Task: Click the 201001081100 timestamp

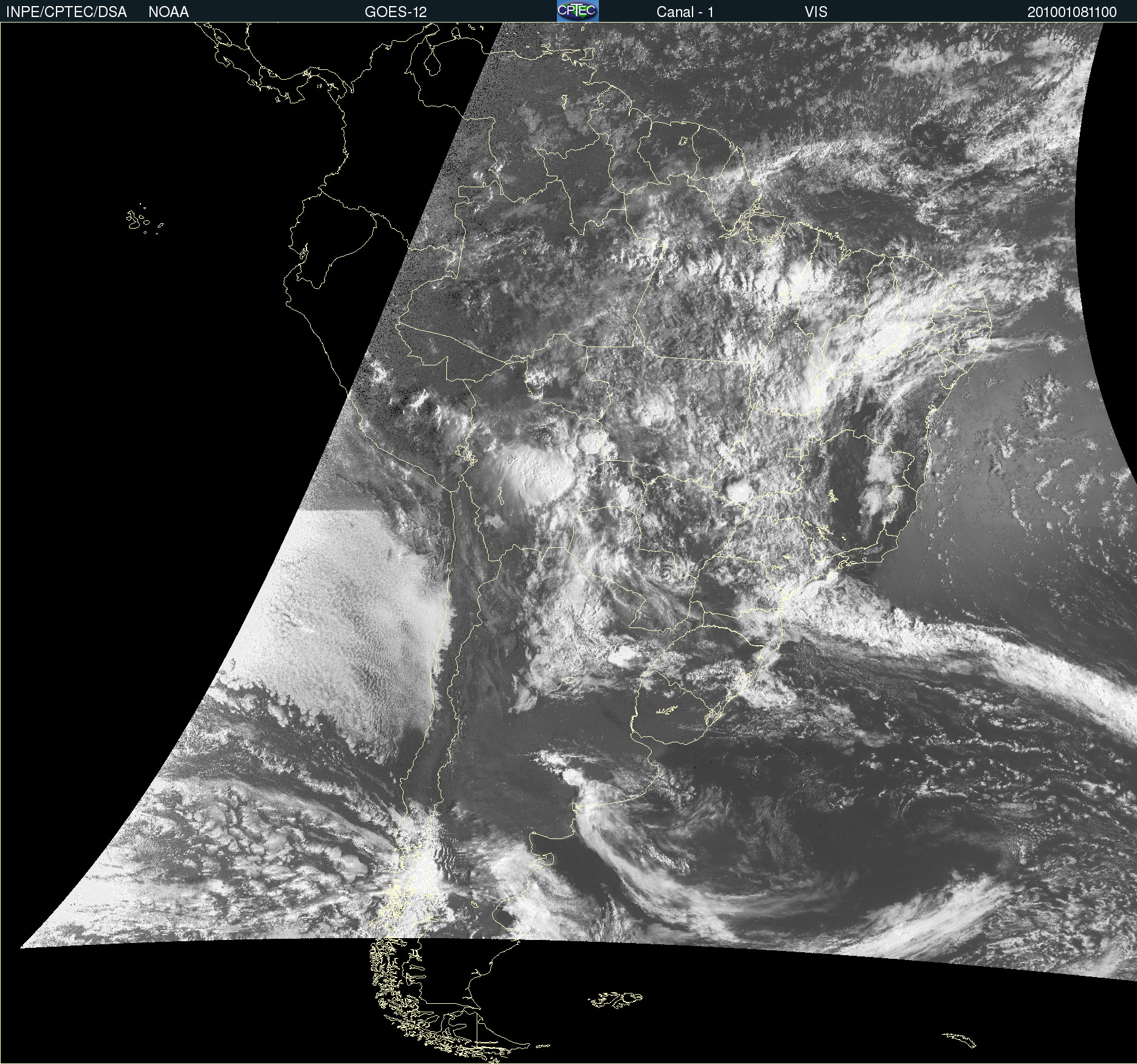Action: (1072, 12)
